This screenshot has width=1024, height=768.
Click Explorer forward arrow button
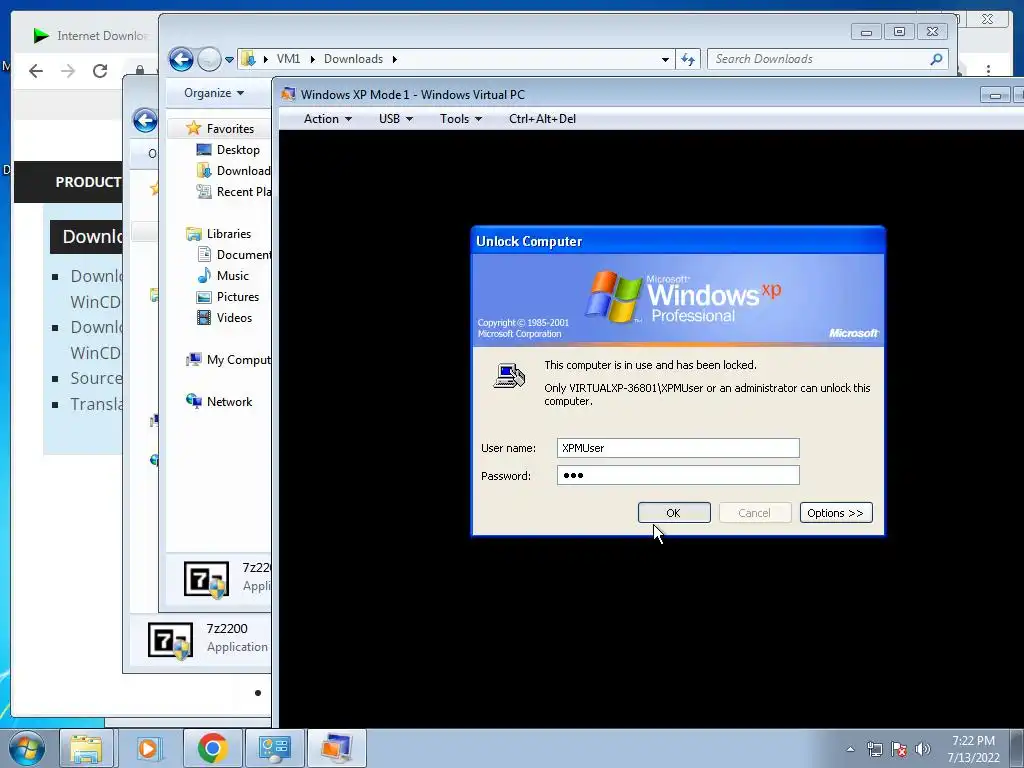[209, 59]
